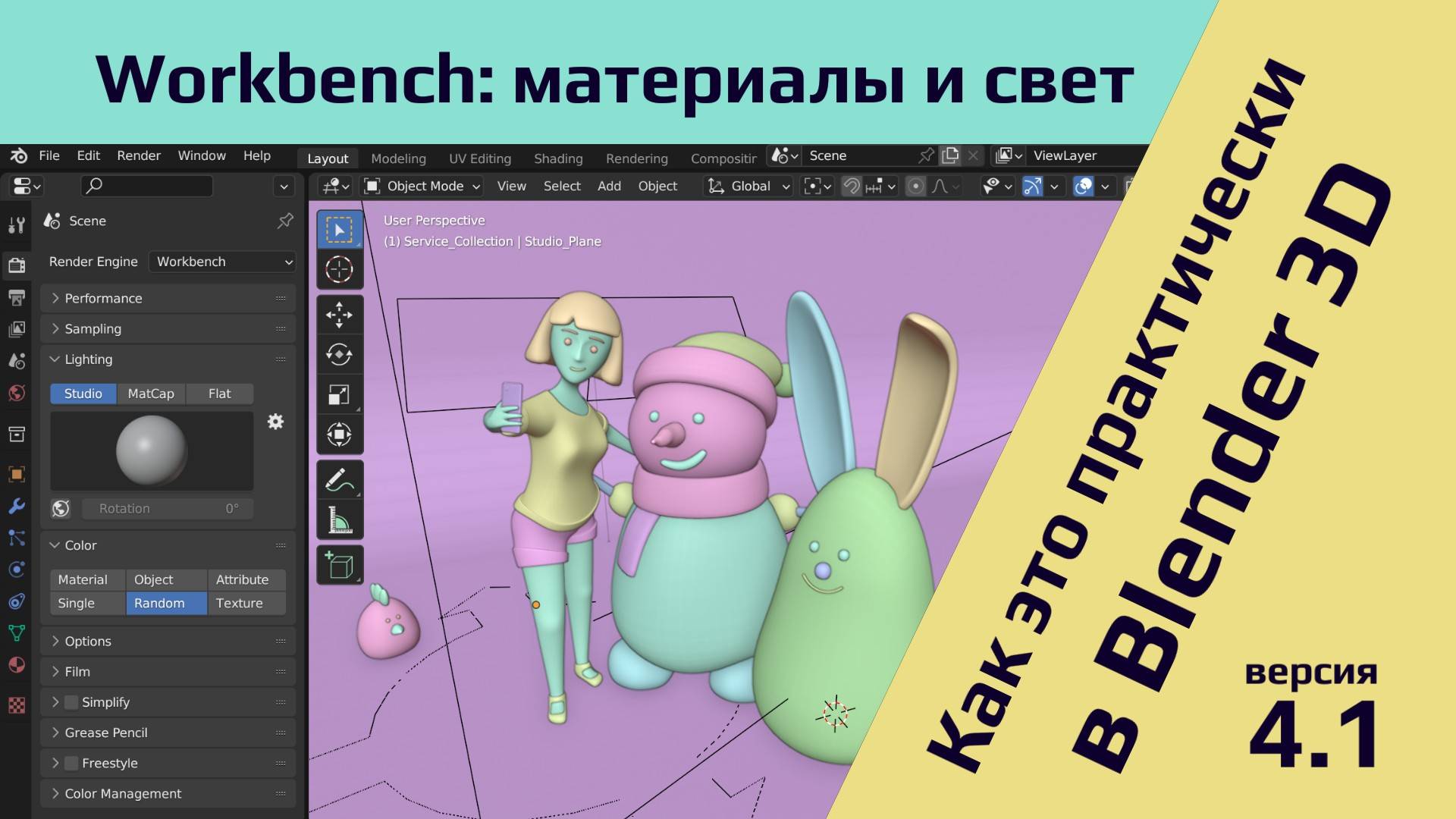Image resolution: width=1456 pixels, height=819 pixels.
Task: Expand the Color Management section
Action: click(122, 793)
